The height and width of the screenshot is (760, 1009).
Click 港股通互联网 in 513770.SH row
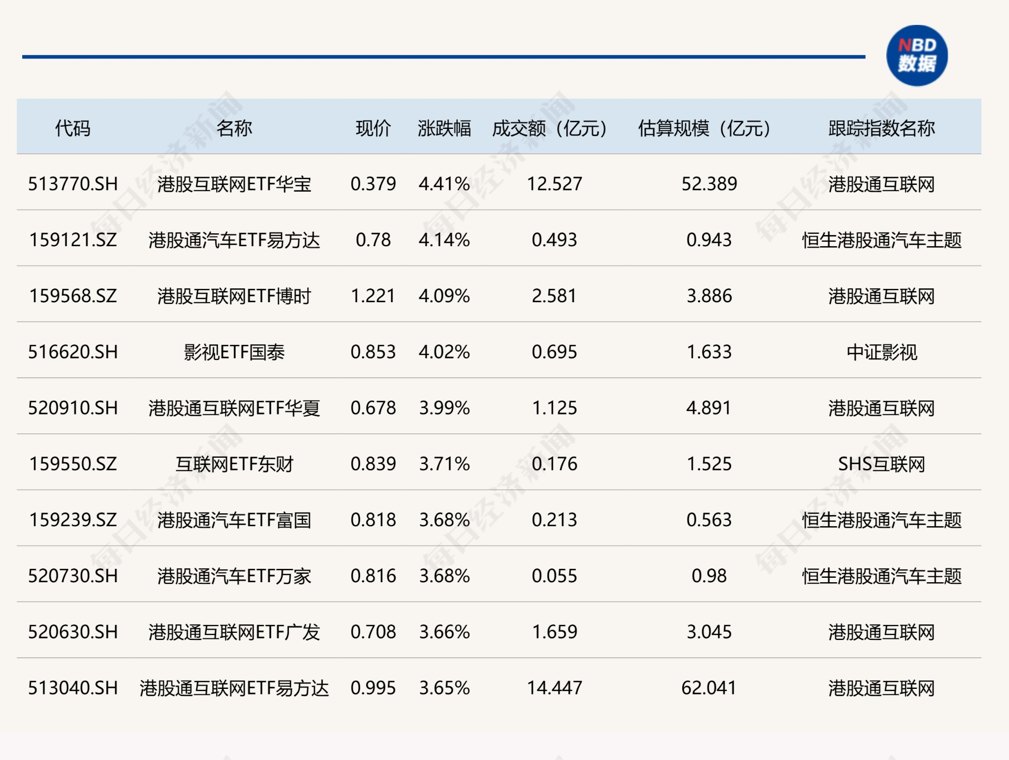[x=882, y=184]
